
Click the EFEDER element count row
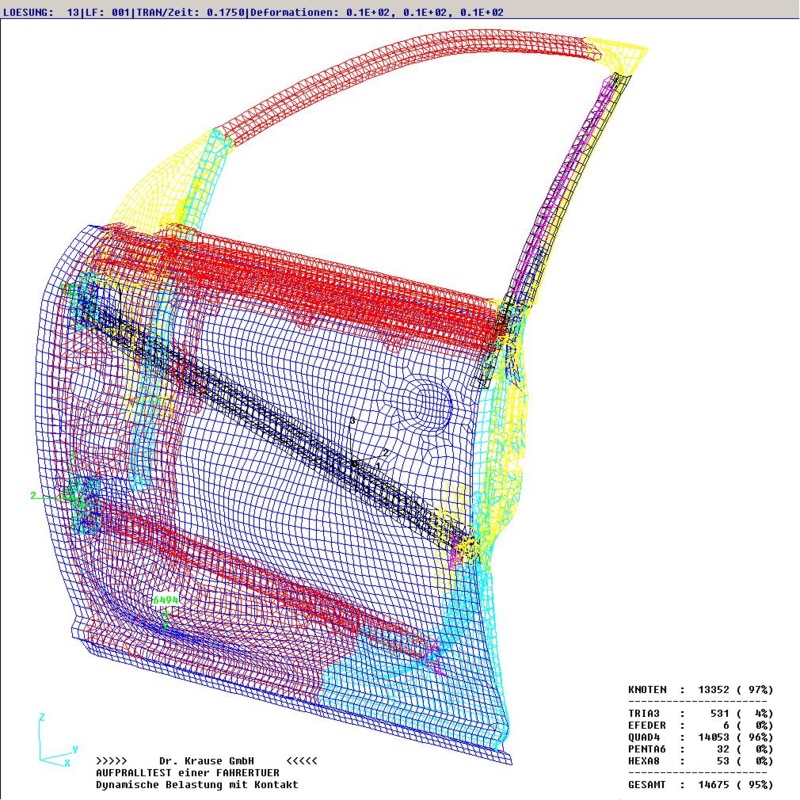coord(701,725)
